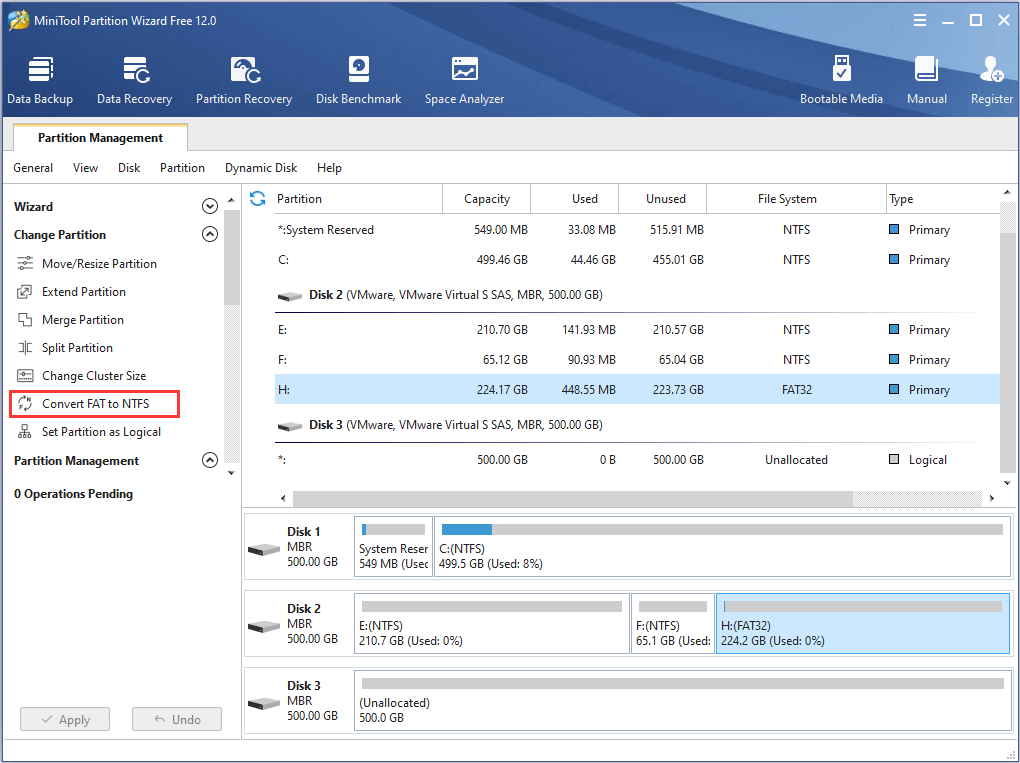
Task: Select C:(NTFS) block in disk map
Action: [x=722, y=547]
